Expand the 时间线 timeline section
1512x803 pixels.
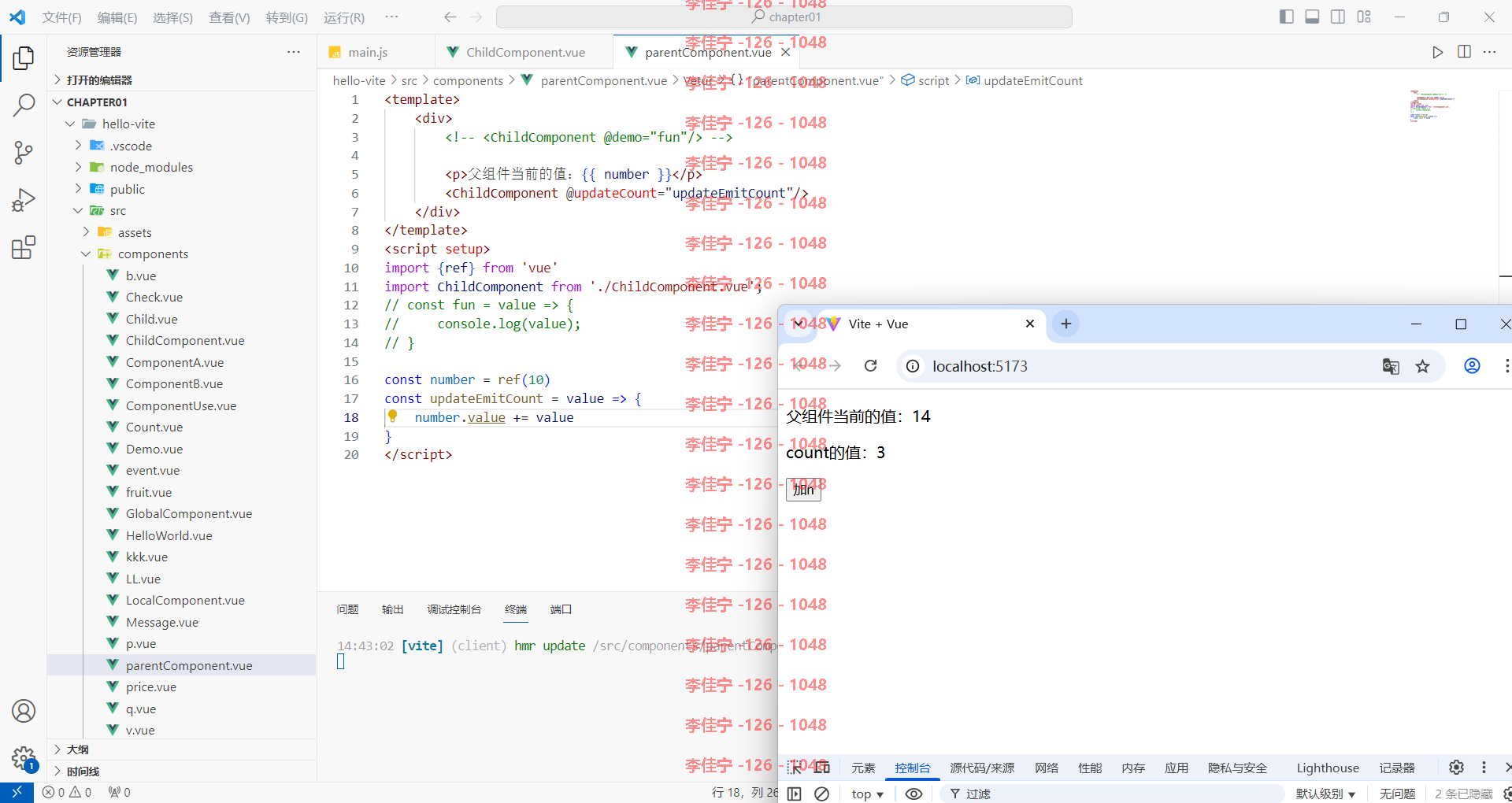(181, 772)
